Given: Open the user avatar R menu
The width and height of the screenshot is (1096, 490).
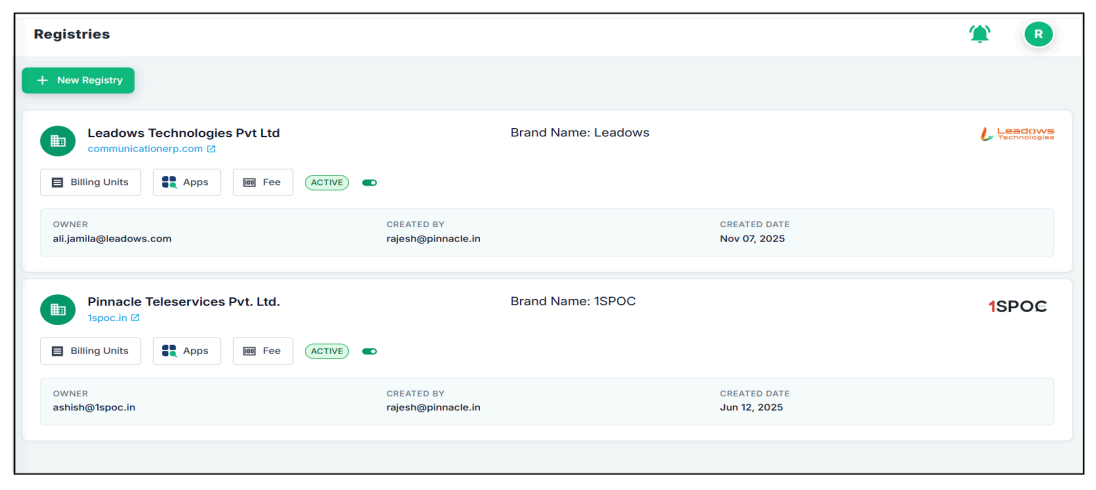Looking at the screenshot, I should tap(1038, 34).
